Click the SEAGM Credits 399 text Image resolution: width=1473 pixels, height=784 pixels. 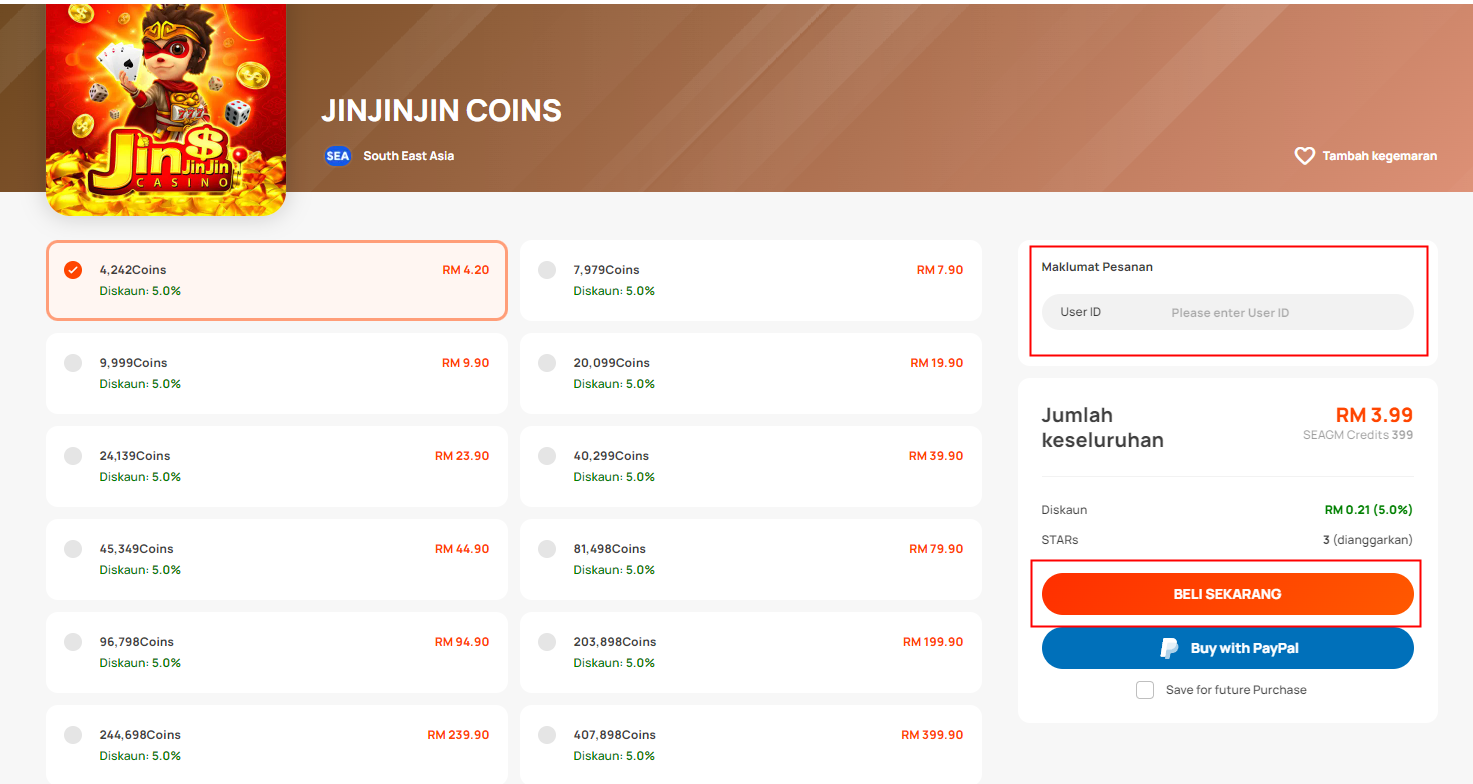pos(1358,435)
